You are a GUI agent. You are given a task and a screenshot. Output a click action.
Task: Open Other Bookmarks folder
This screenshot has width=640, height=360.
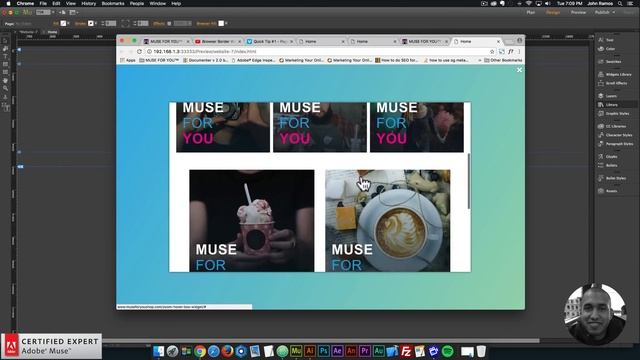pos(503,60)
